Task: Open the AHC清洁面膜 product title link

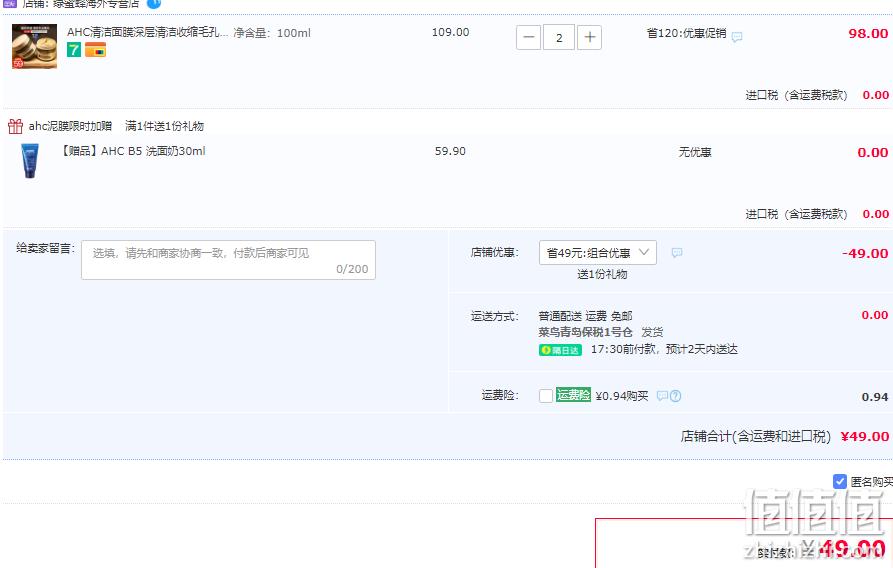Action: pyautogui.click(x=148, y=32)
